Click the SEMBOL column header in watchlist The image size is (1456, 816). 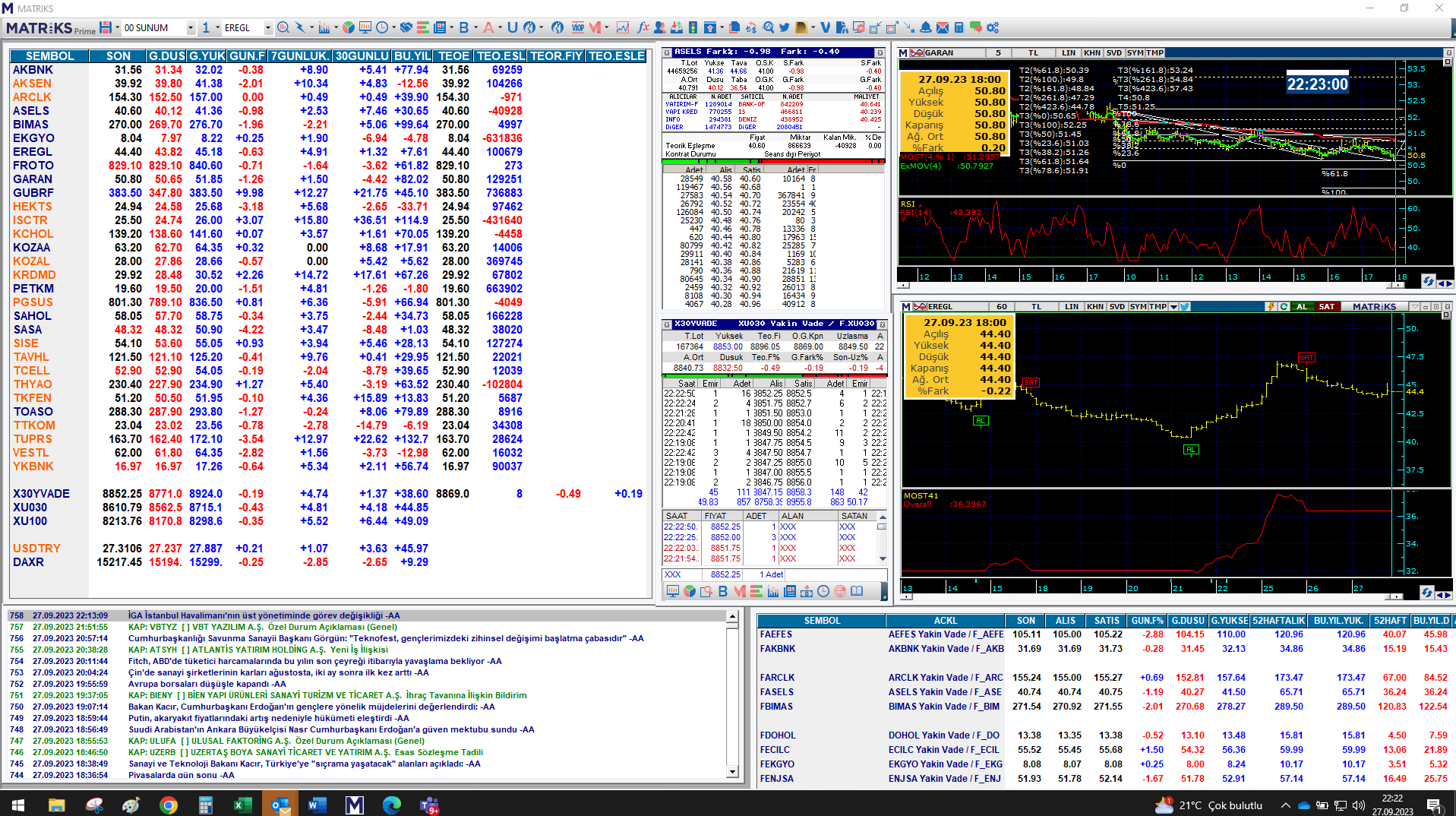click(x=49, y=56)
